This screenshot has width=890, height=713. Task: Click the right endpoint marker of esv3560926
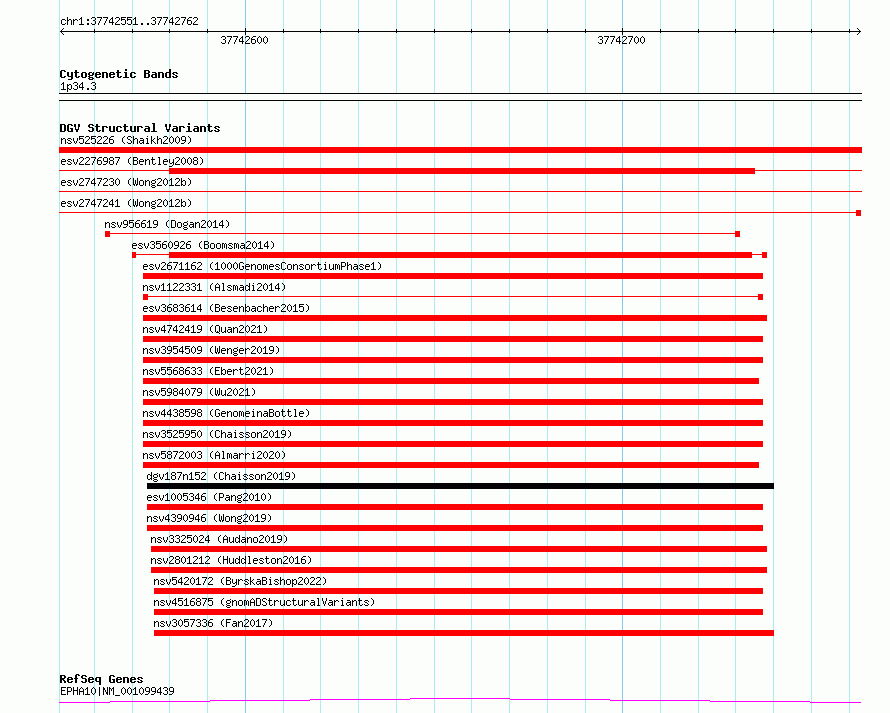point(765,255)
